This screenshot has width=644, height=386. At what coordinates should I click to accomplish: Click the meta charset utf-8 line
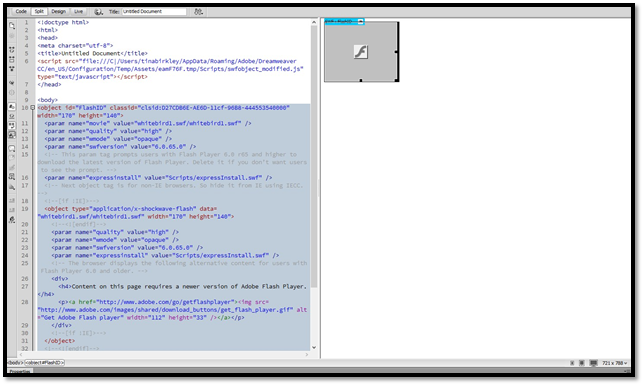pos(75,46)
